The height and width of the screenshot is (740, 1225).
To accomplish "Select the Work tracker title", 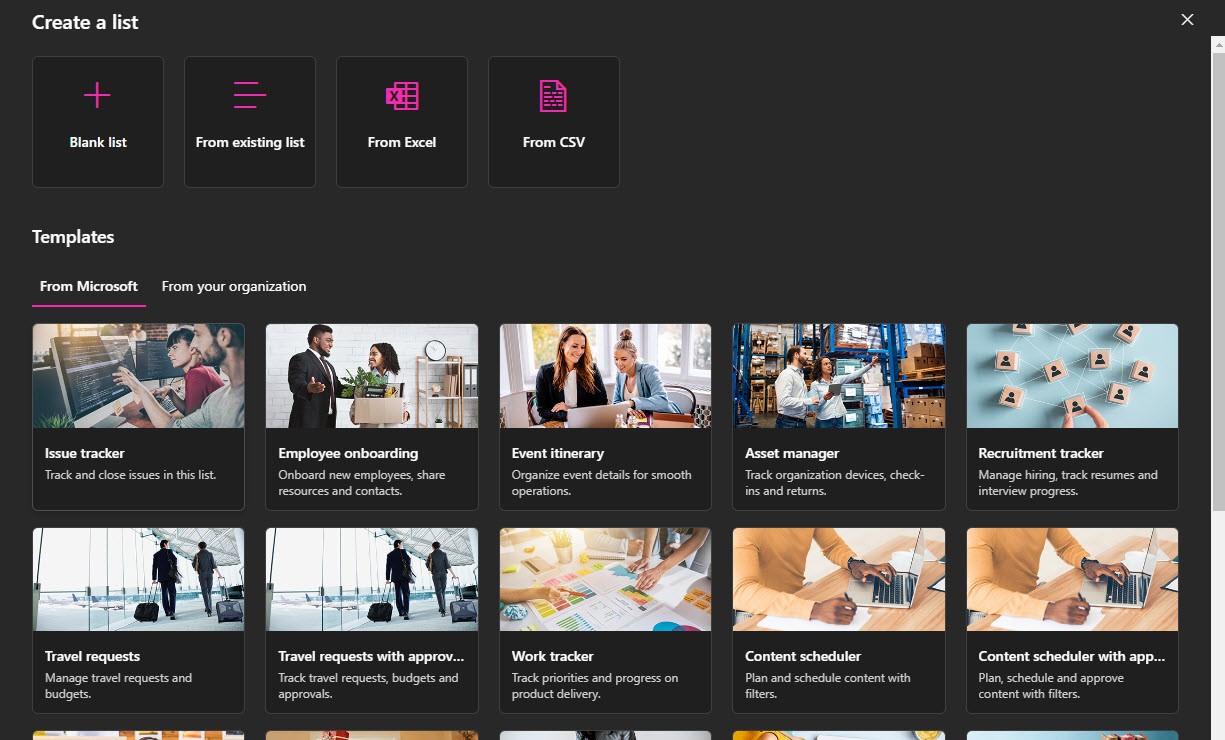I will pos(552,656).
